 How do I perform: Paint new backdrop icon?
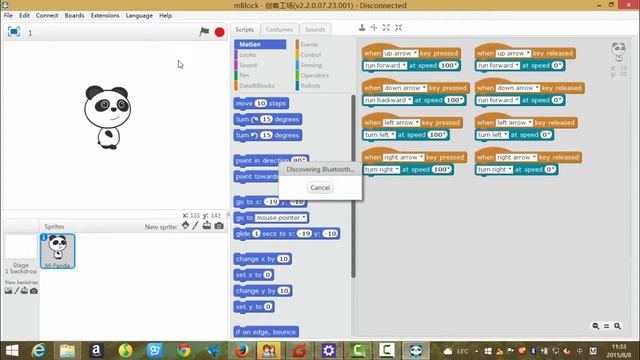pos(17,291)
